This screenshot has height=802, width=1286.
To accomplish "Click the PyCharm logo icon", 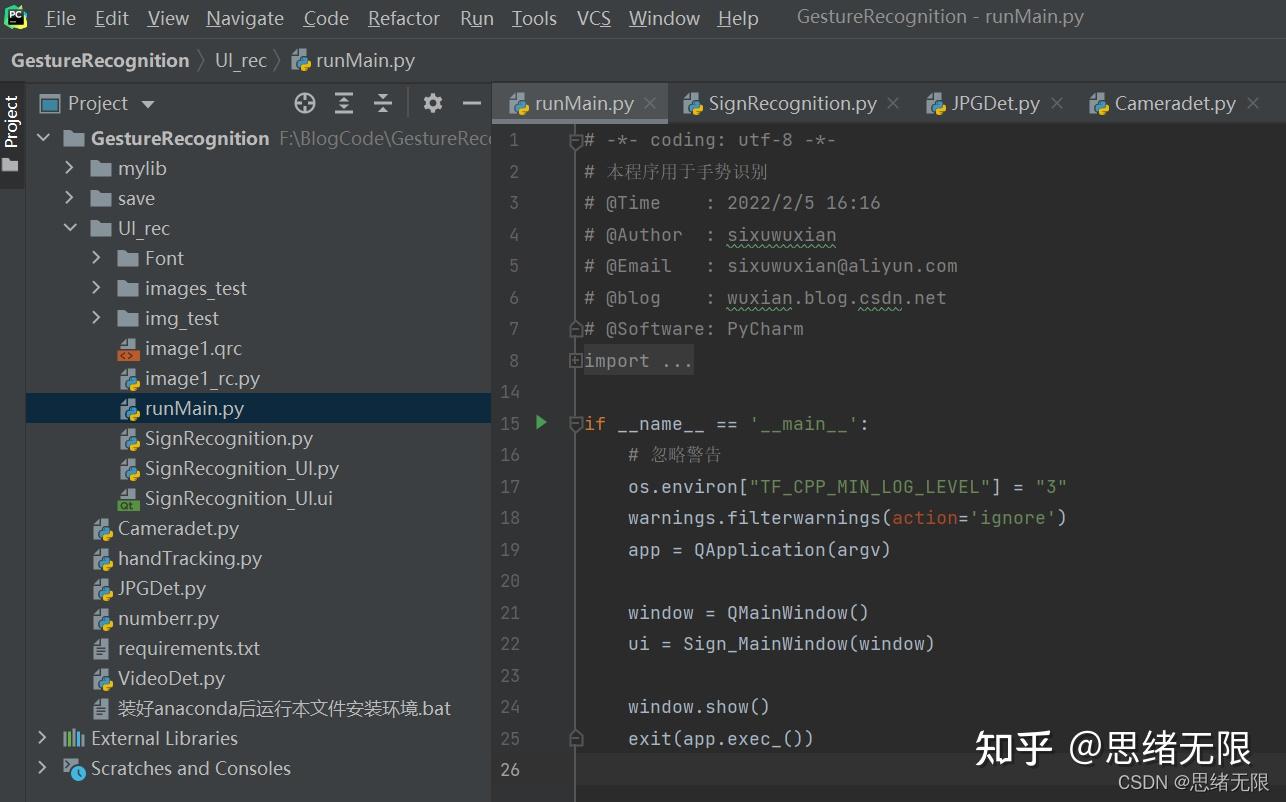I will coord(15,17).
